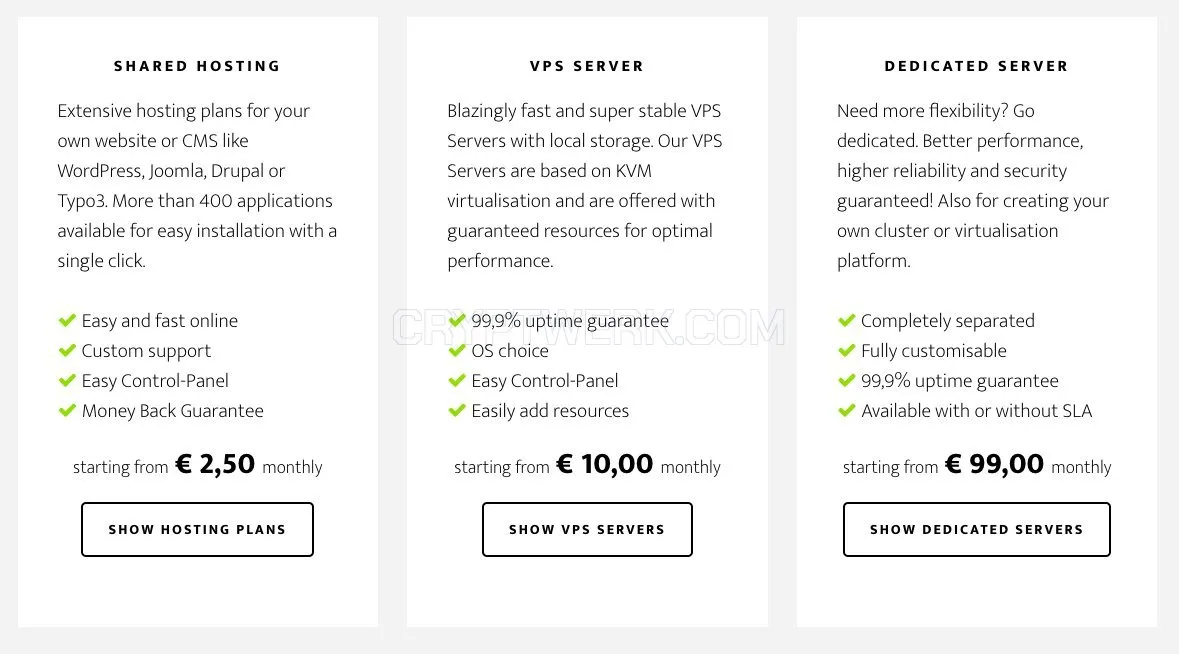This screenshot has height=654, width=1179.
Task: Click the Blazingly fast VPS description paragraph
Action: pos(585,186)
